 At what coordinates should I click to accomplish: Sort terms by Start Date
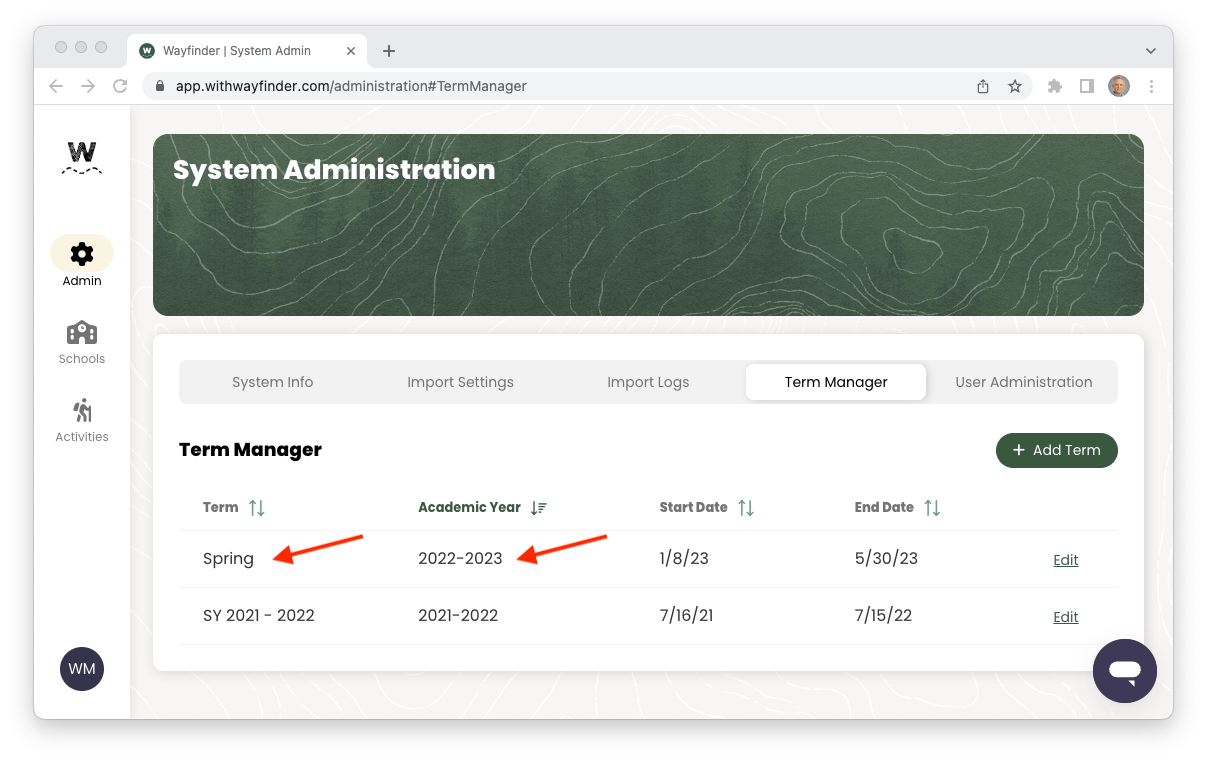tap(746, 507)
